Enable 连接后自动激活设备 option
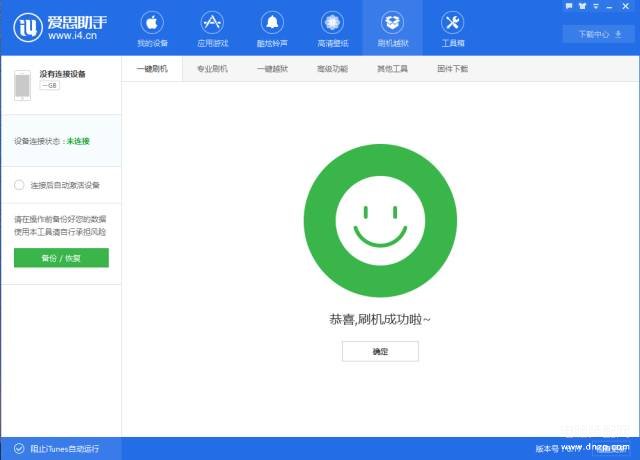The image size is (640, 460). pos(19,185)
